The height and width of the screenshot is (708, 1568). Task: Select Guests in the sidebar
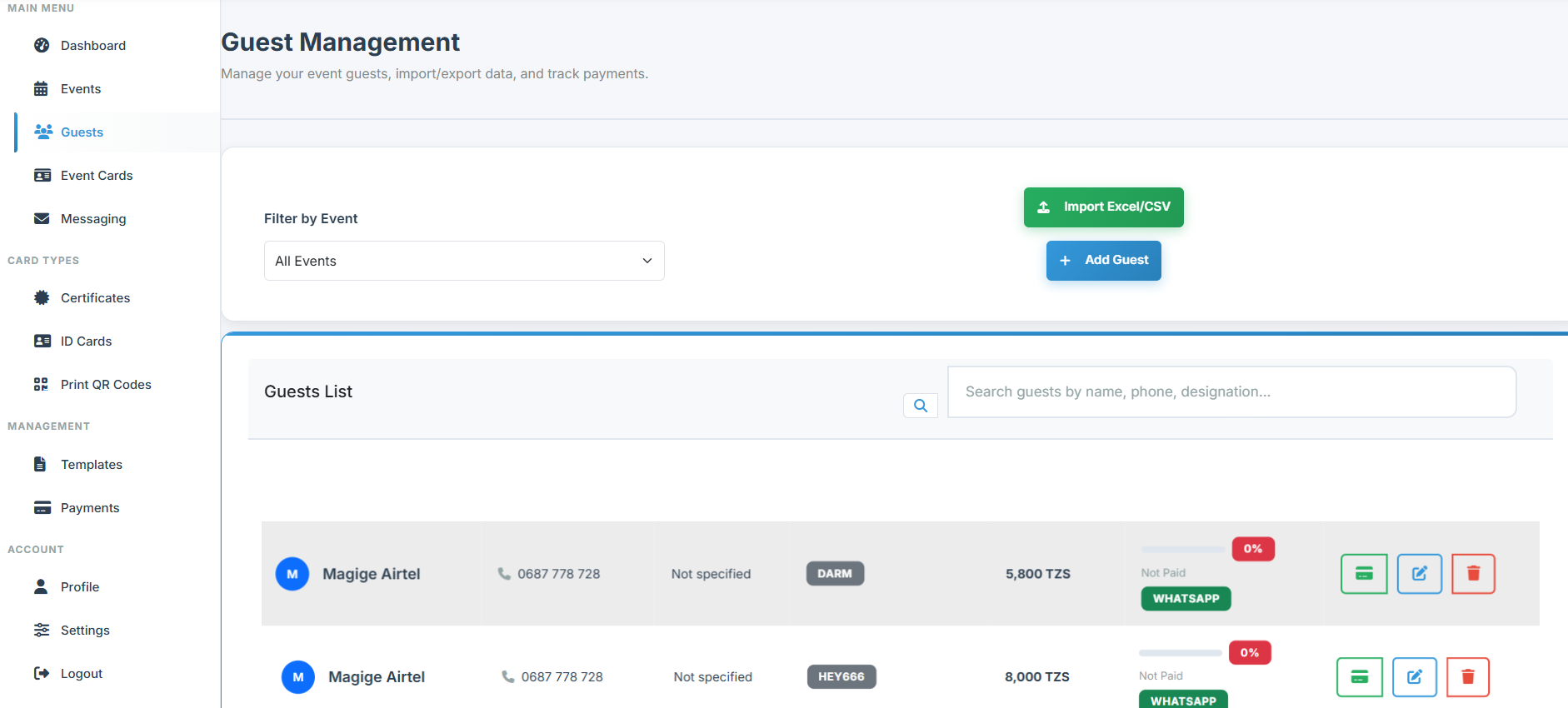[82, 132]
